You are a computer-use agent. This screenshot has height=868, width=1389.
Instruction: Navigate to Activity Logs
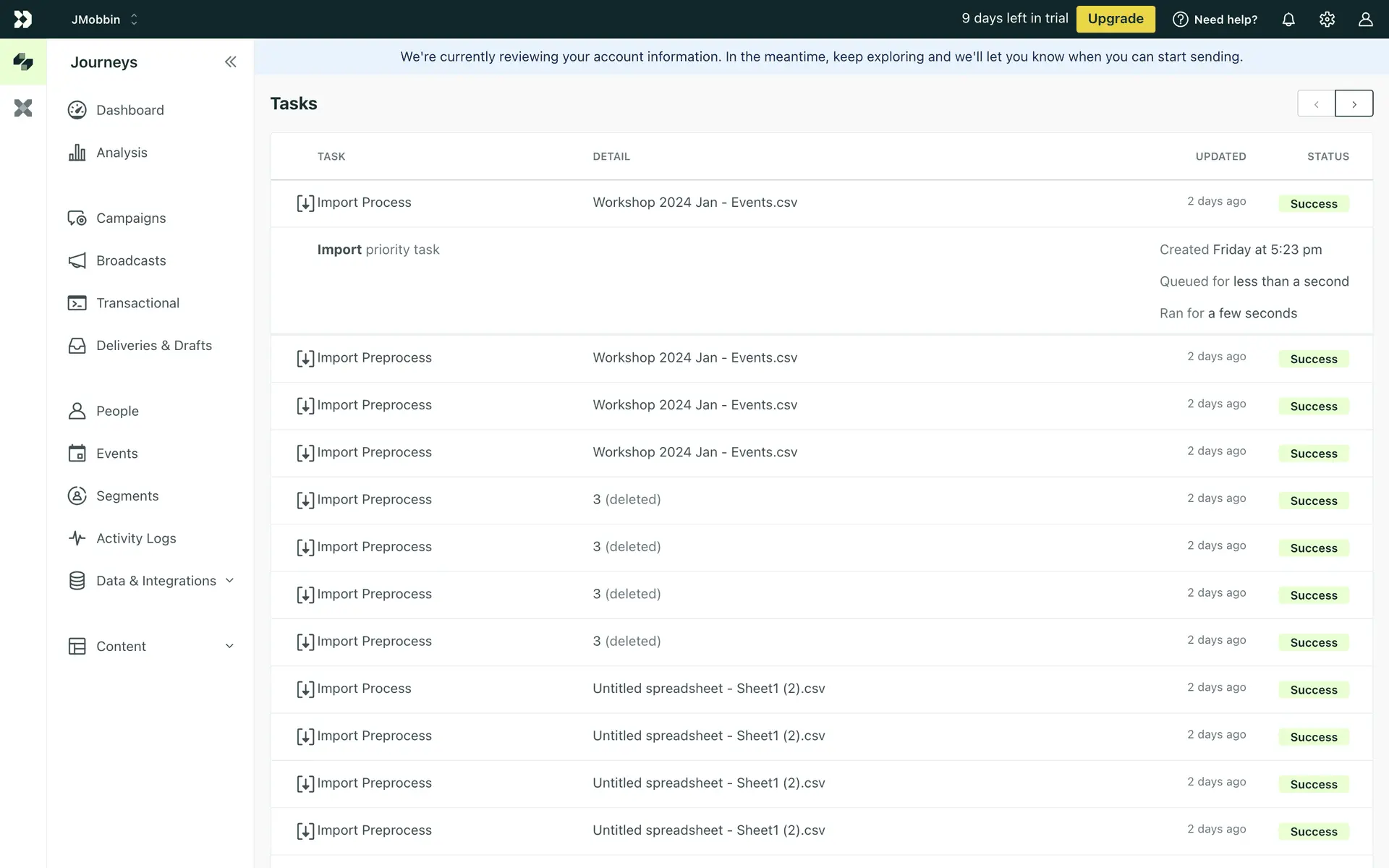click(136, 538)
